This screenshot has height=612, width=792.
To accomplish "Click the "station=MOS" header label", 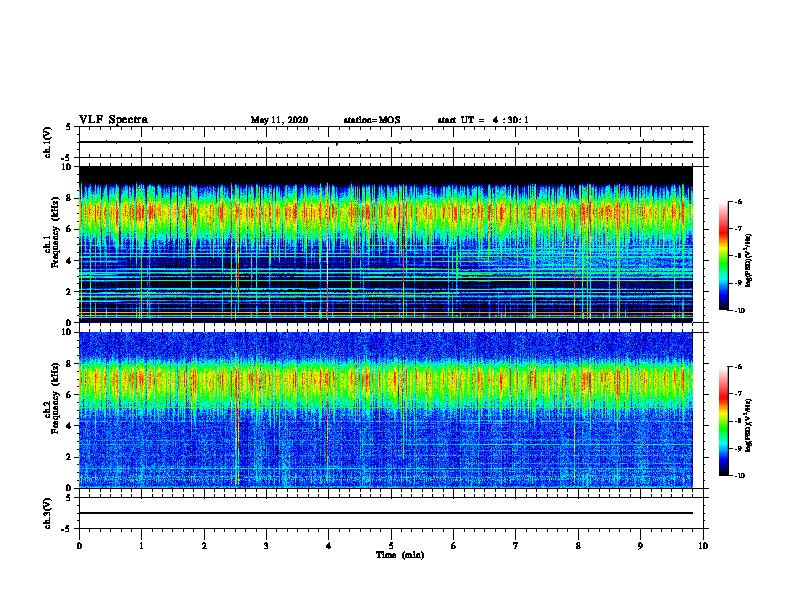I will (372, 120).
